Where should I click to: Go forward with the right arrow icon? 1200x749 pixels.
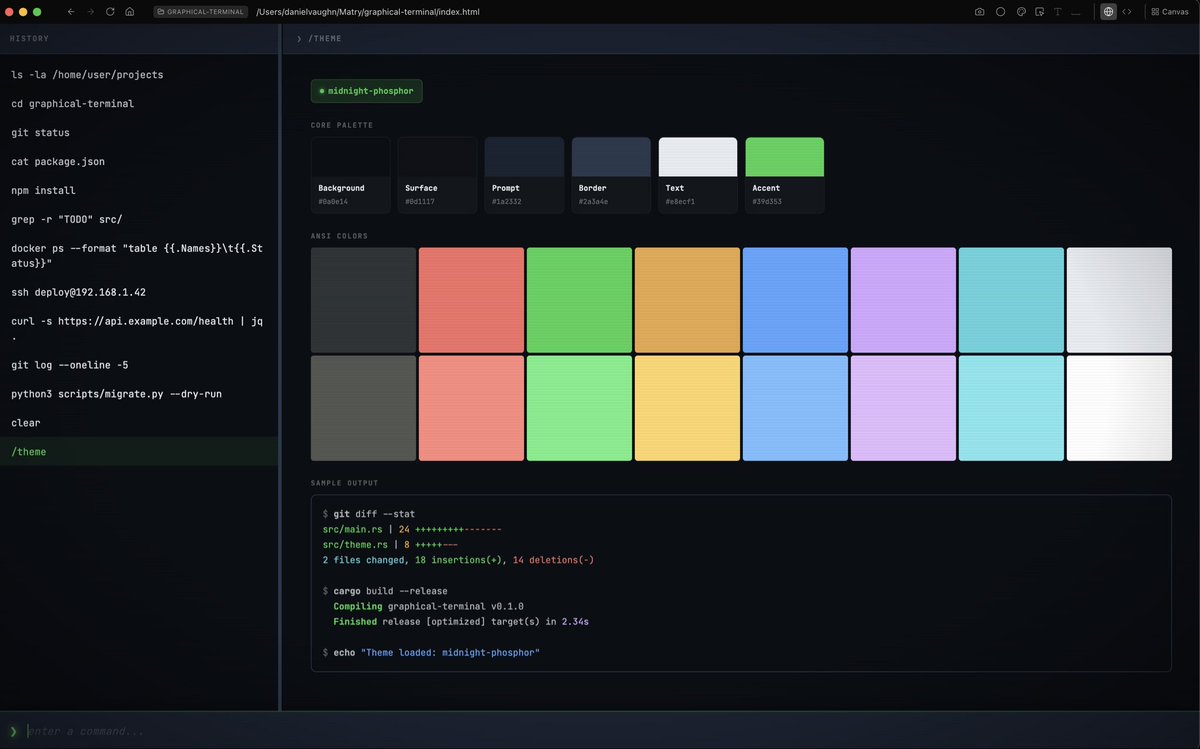click(90, 11)
